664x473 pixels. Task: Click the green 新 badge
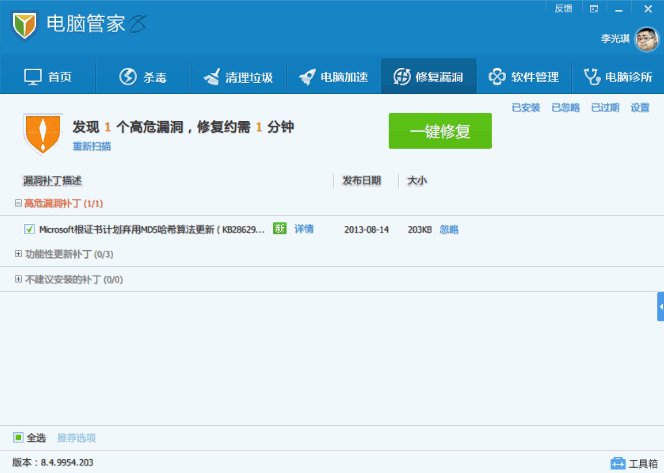[x=279, y=228]
